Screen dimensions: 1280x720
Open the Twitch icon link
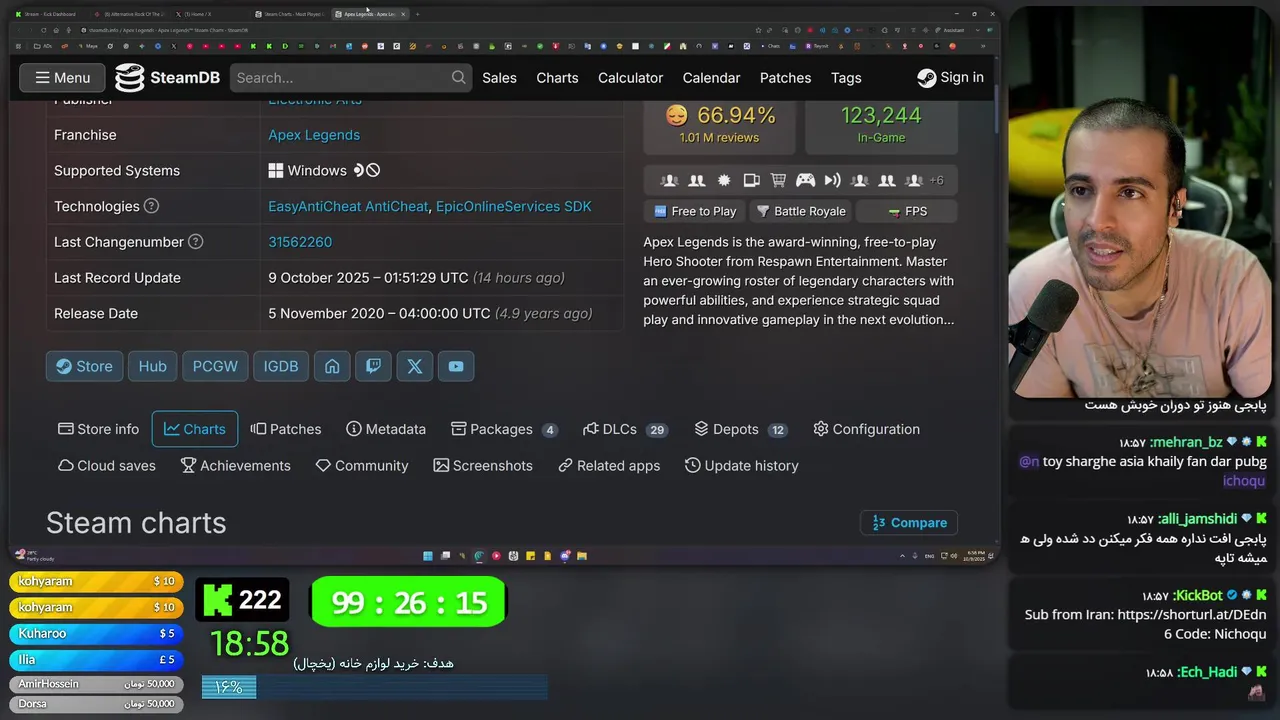[x=373, y=366]
